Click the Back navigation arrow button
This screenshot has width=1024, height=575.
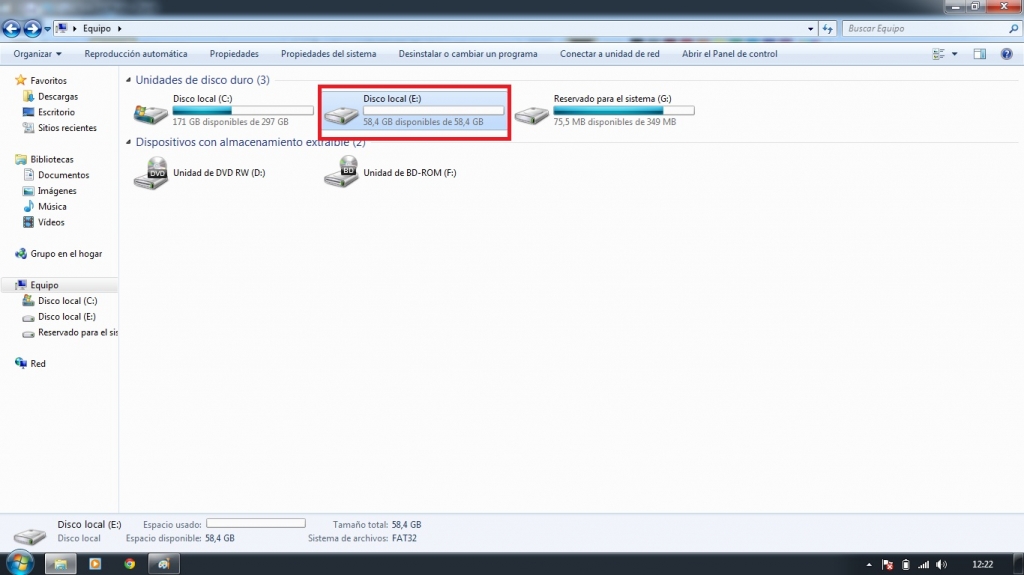[x=12, y=29]
